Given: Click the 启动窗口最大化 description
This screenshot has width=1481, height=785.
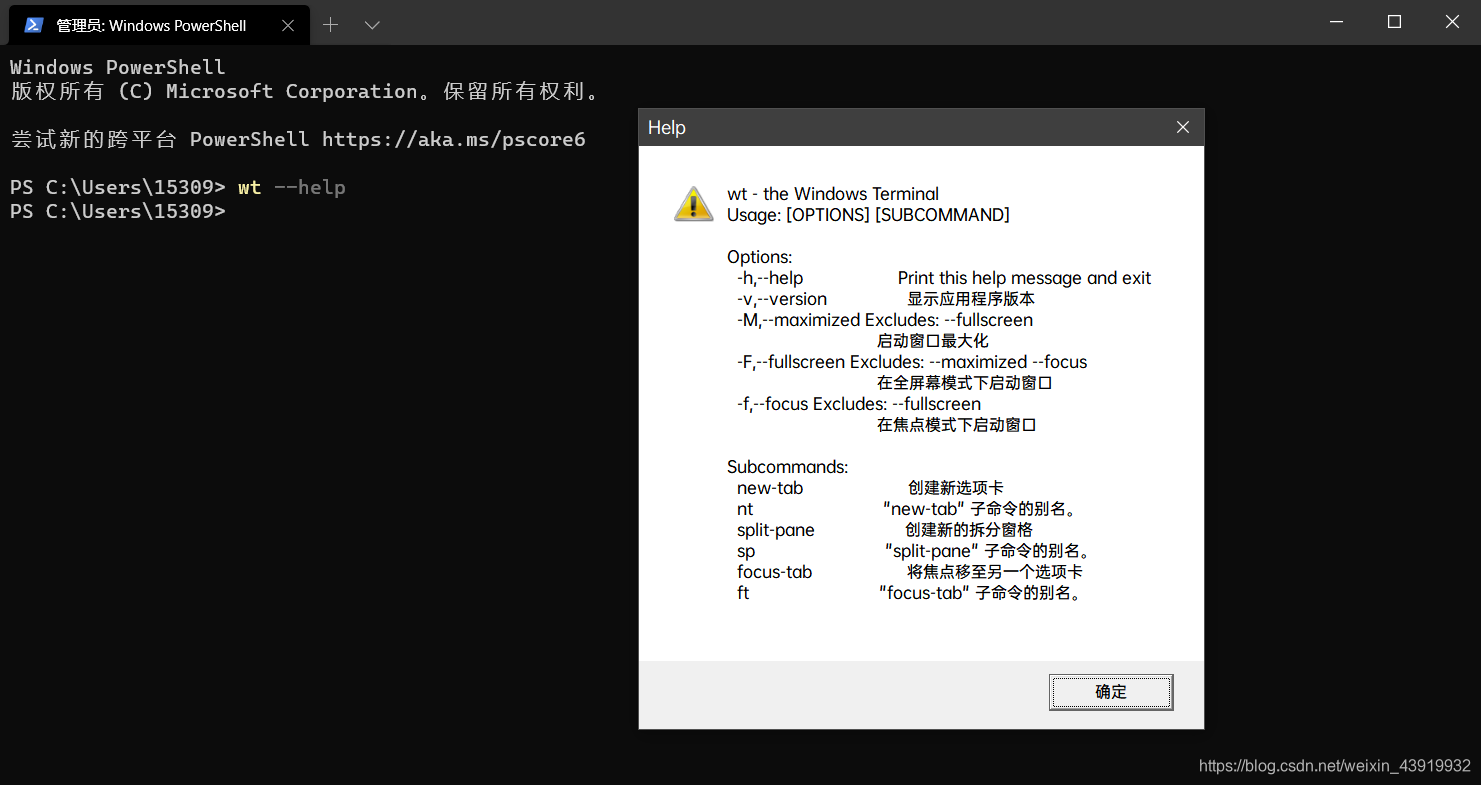Looking at the screenshot, I should (x=933, y=341).
